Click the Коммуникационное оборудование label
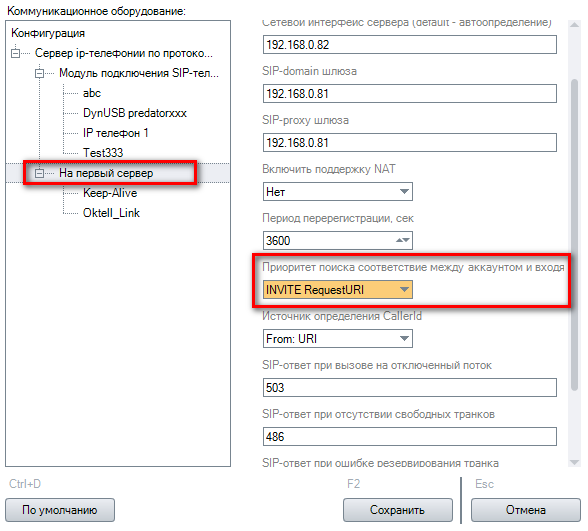Viewport: 588px width, 531px height. tap(96, 11)
